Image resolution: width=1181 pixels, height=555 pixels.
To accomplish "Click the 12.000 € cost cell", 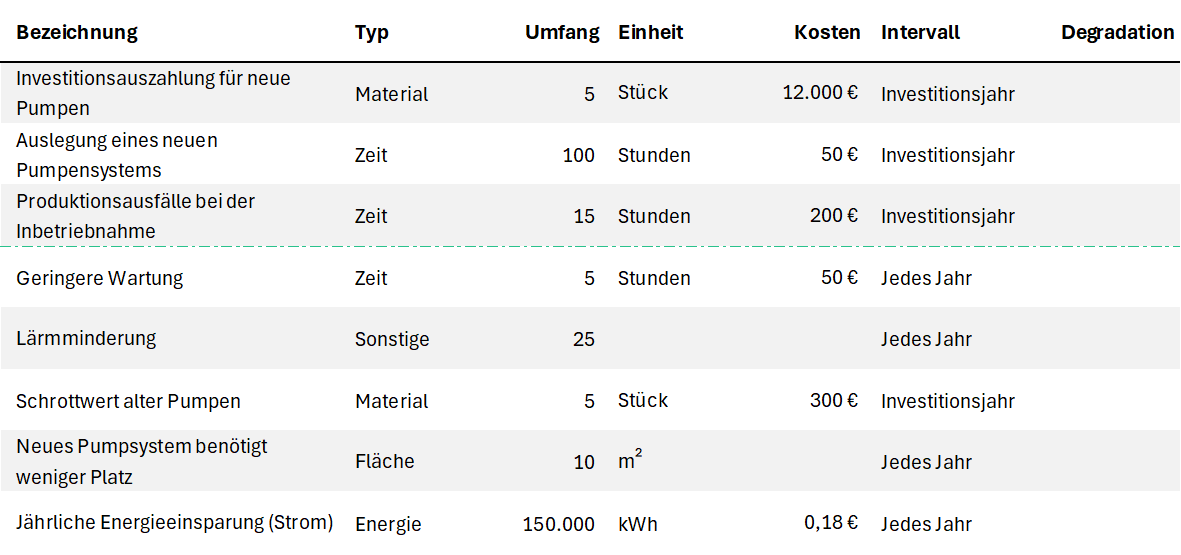I will [820, 93].
